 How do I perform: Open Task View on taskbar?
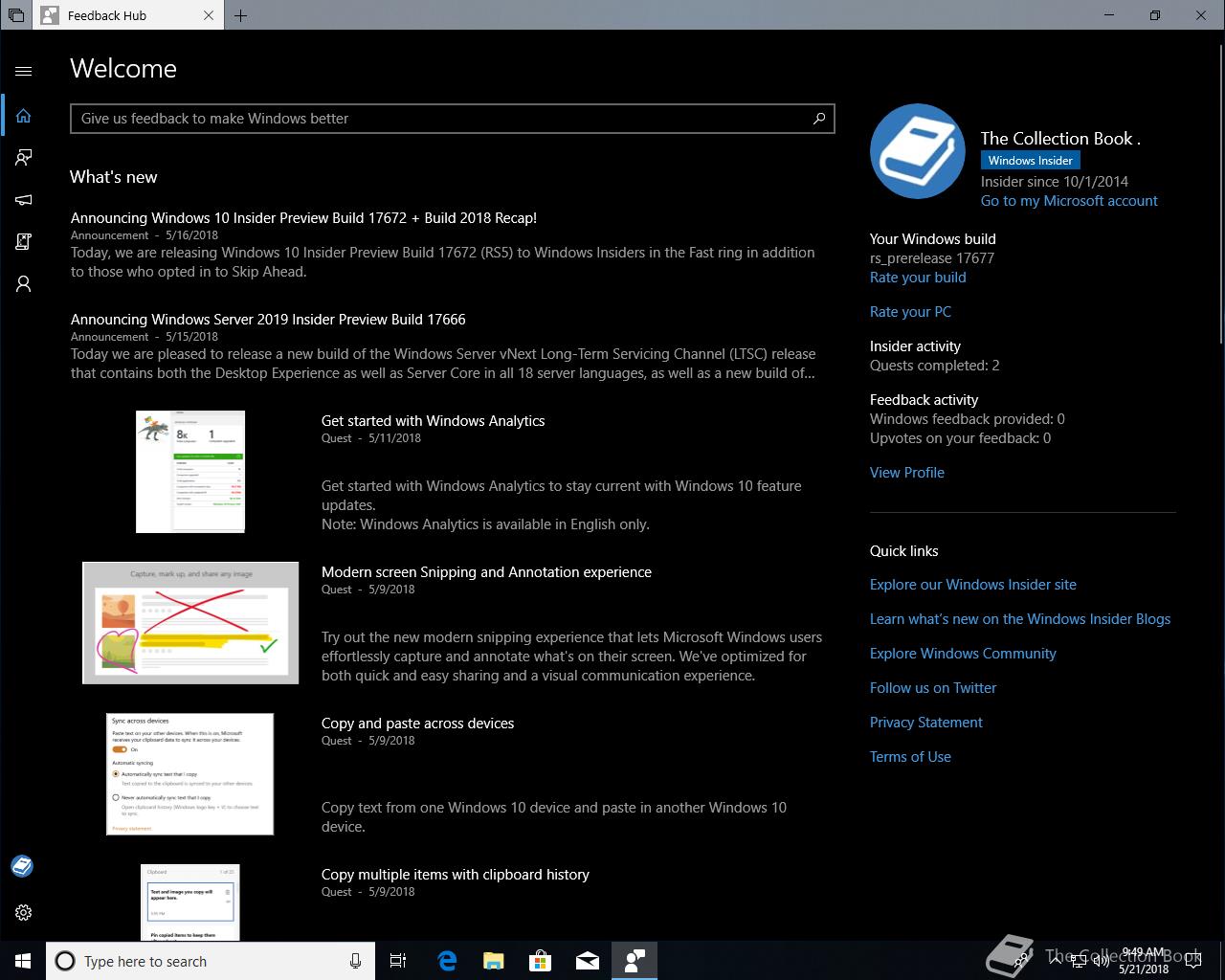tap(398, 961)
